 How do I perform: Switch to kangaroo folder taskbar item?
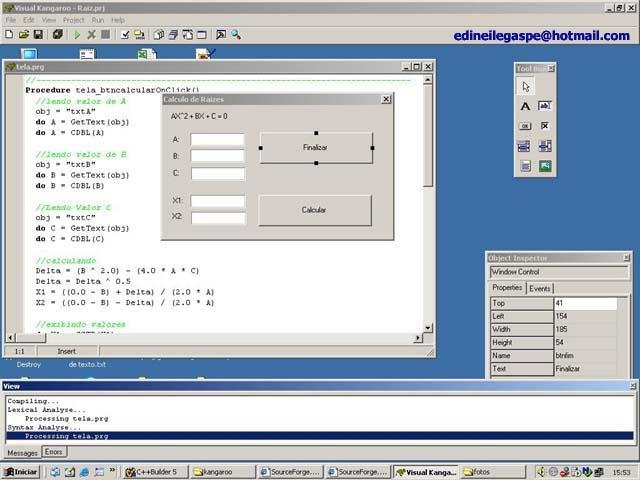223,472
